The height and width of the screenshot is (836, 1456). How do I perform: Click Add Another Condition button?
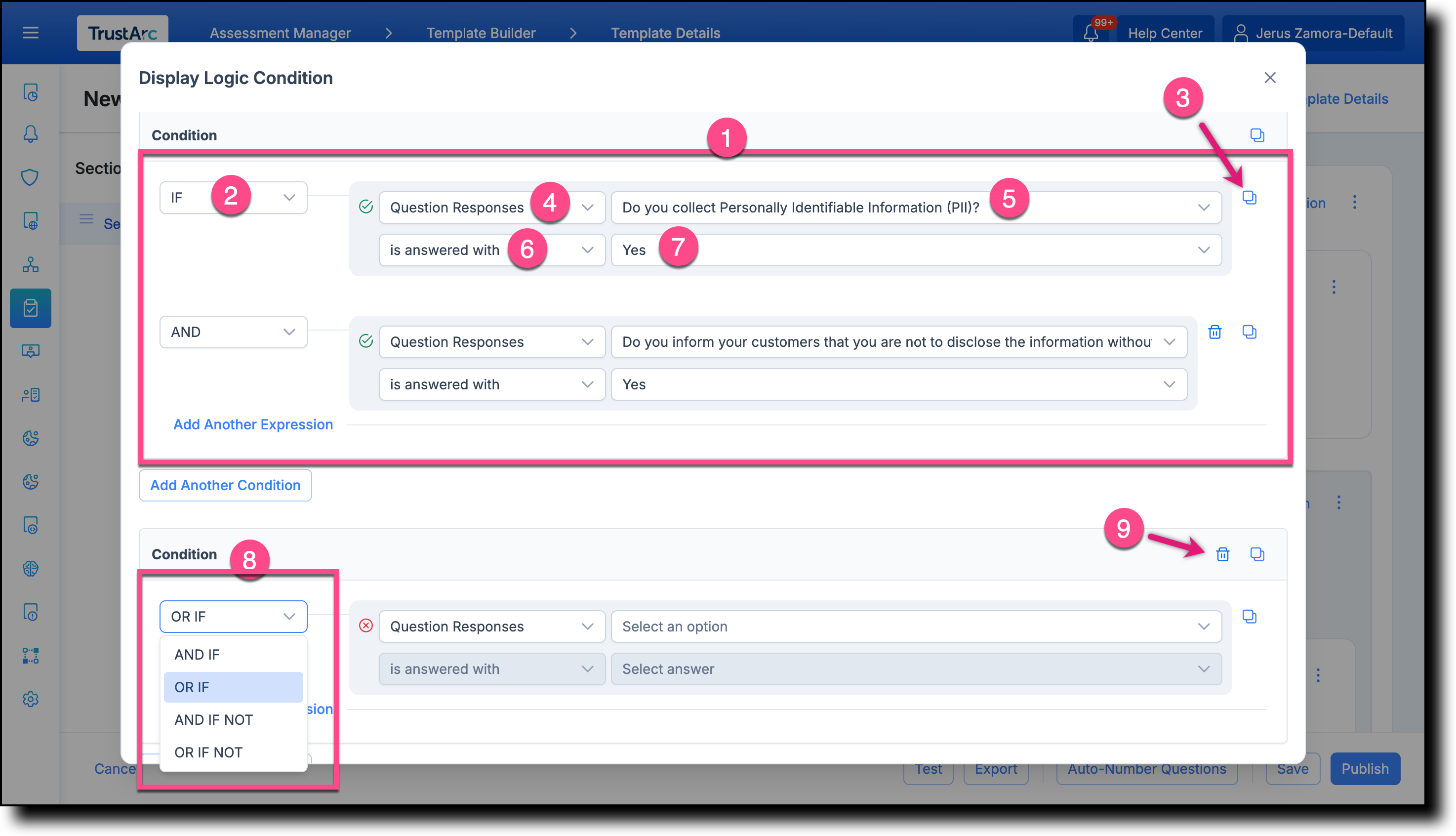point(225,485)
